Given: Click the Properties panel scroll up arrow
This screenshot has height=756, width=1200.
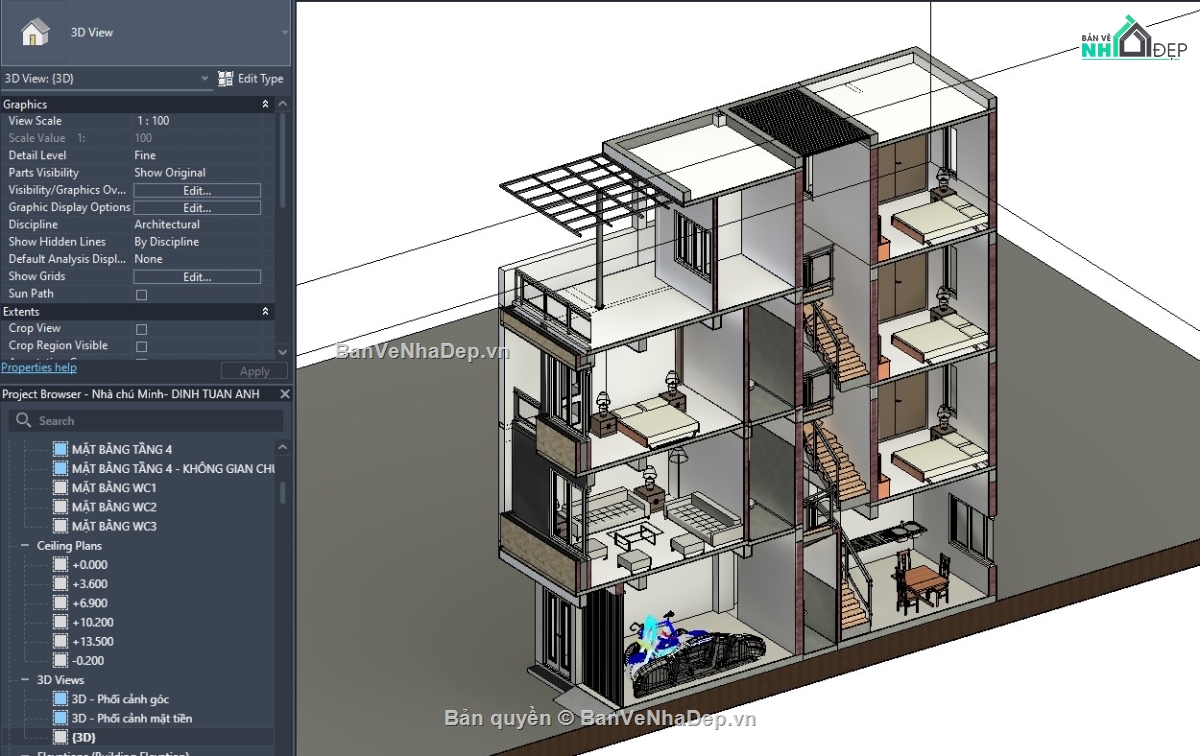Looking at the screenshot, I should tap(282, 104).
